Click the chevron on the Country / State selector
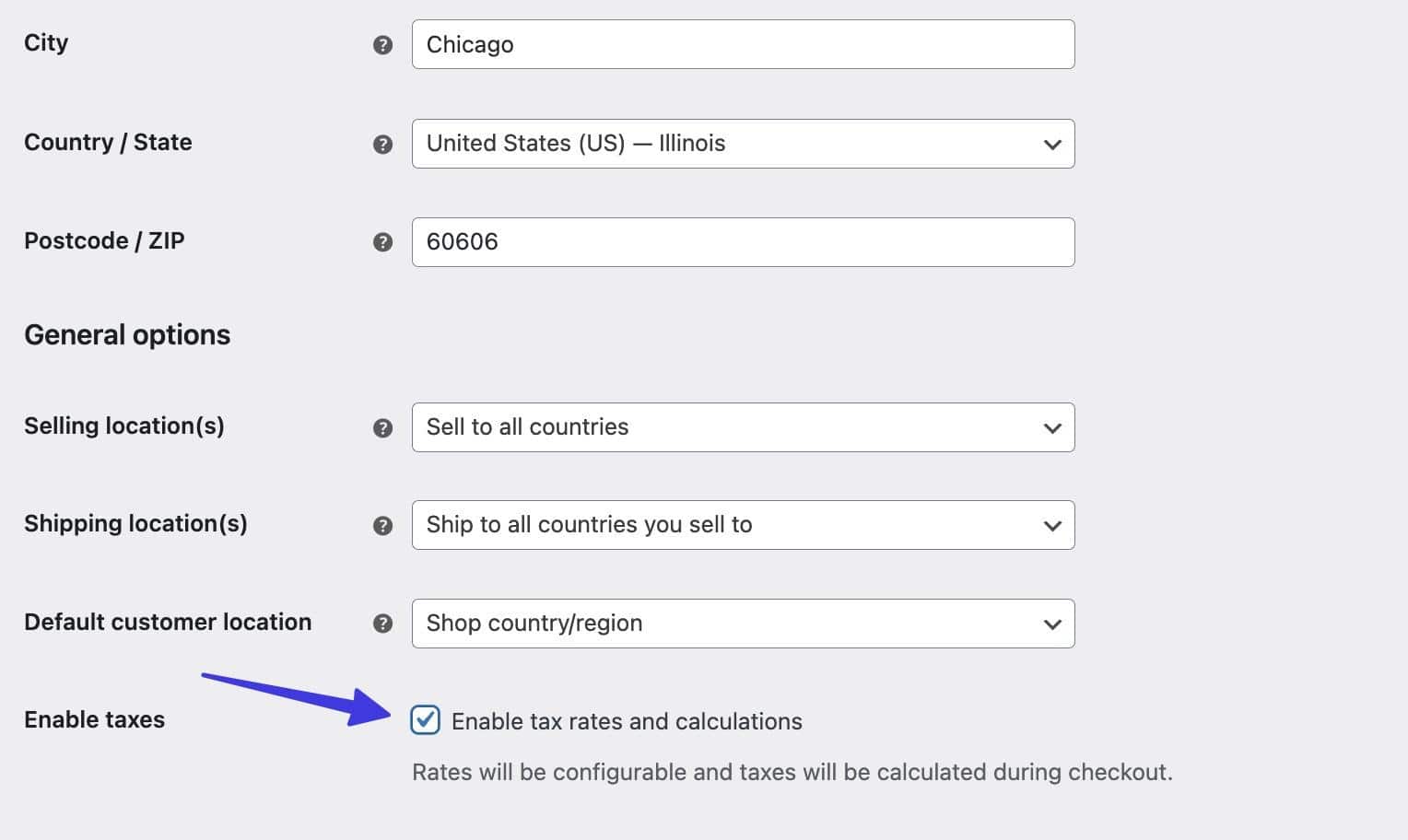Viewport: 1408px width, 840px height. point(1051,144)
